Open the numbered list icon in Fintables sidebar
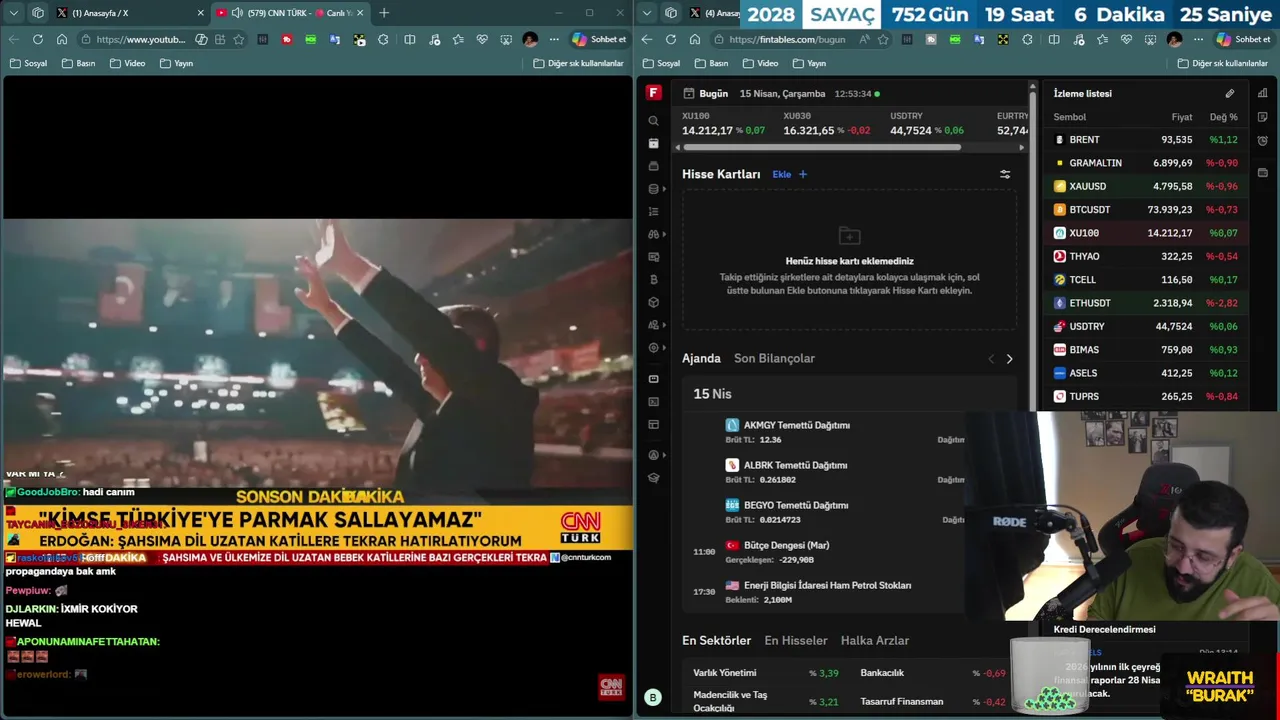This screenshot has width=1280, height=720. click(x=653, y=211)
